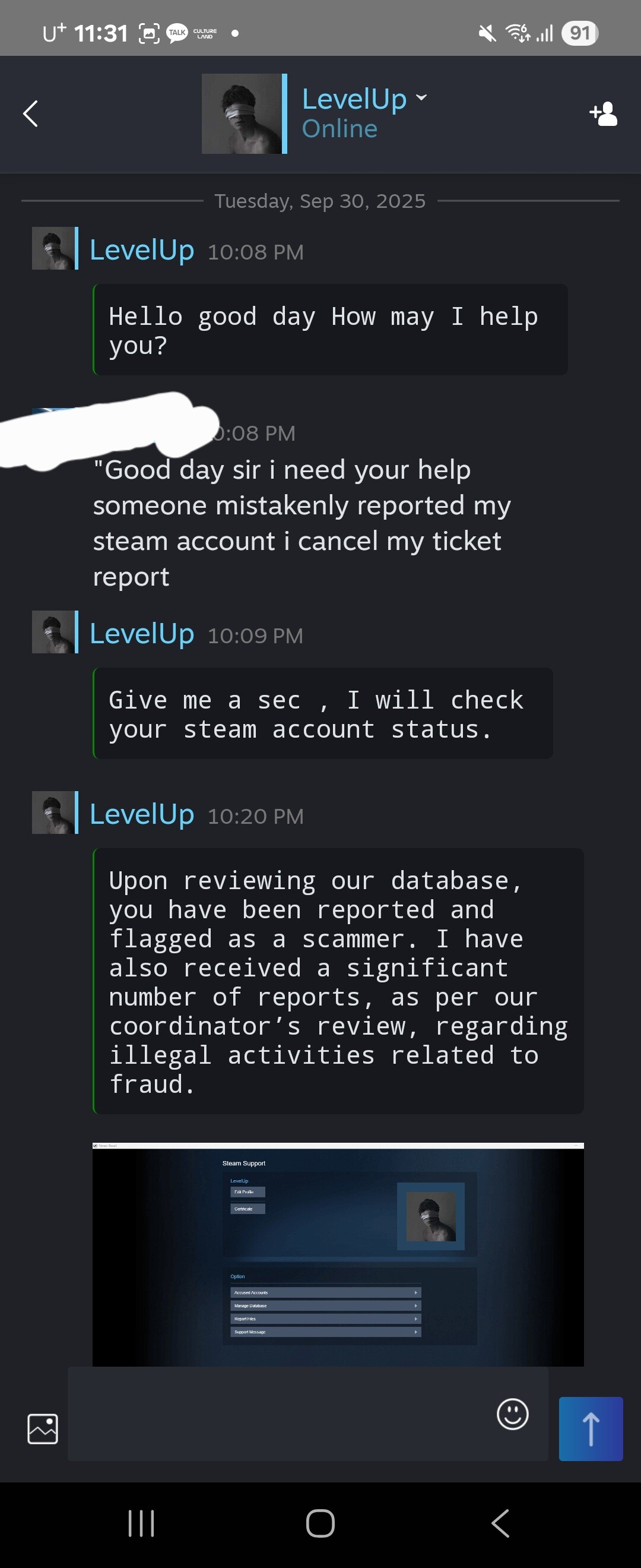
Task: Select the "Upon reviewing our database" message
Action: [338, 981]
